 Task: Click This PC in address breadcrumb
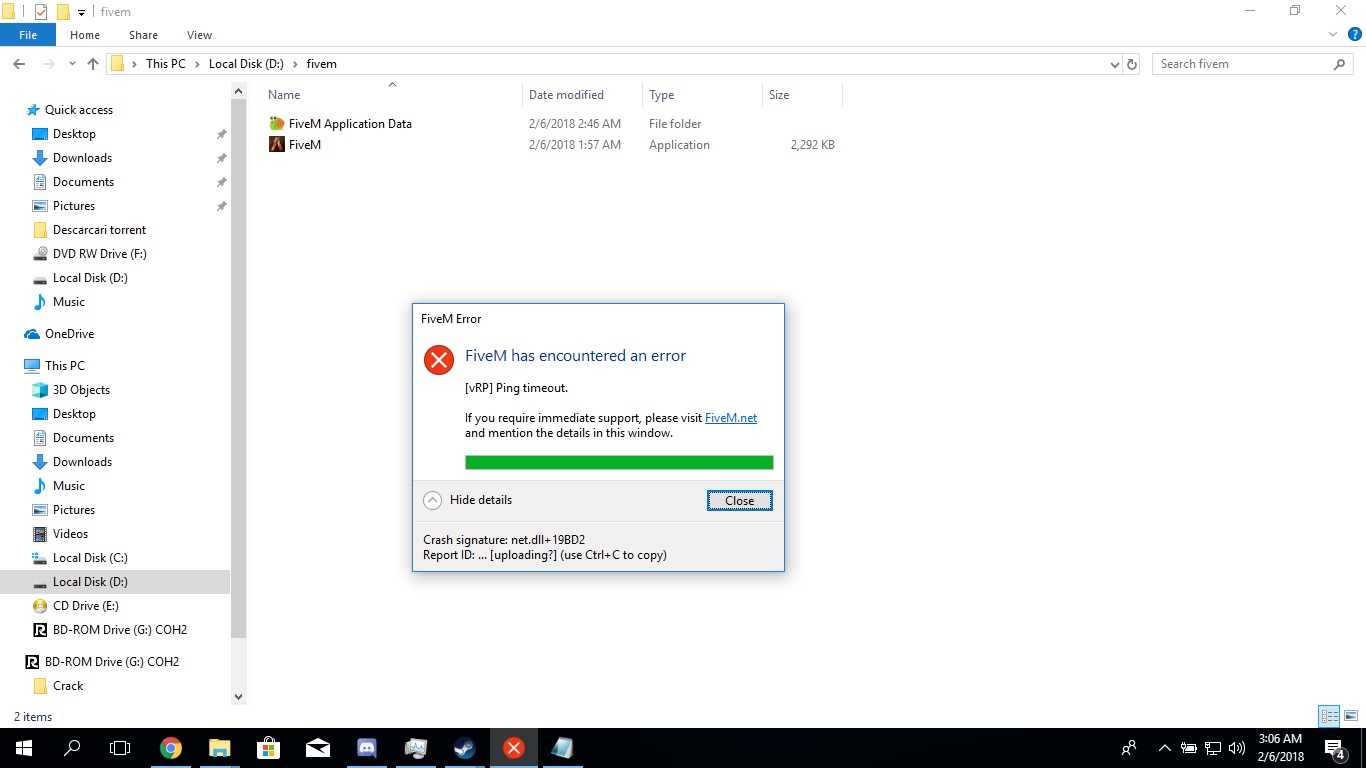click(x=165, y=64)
